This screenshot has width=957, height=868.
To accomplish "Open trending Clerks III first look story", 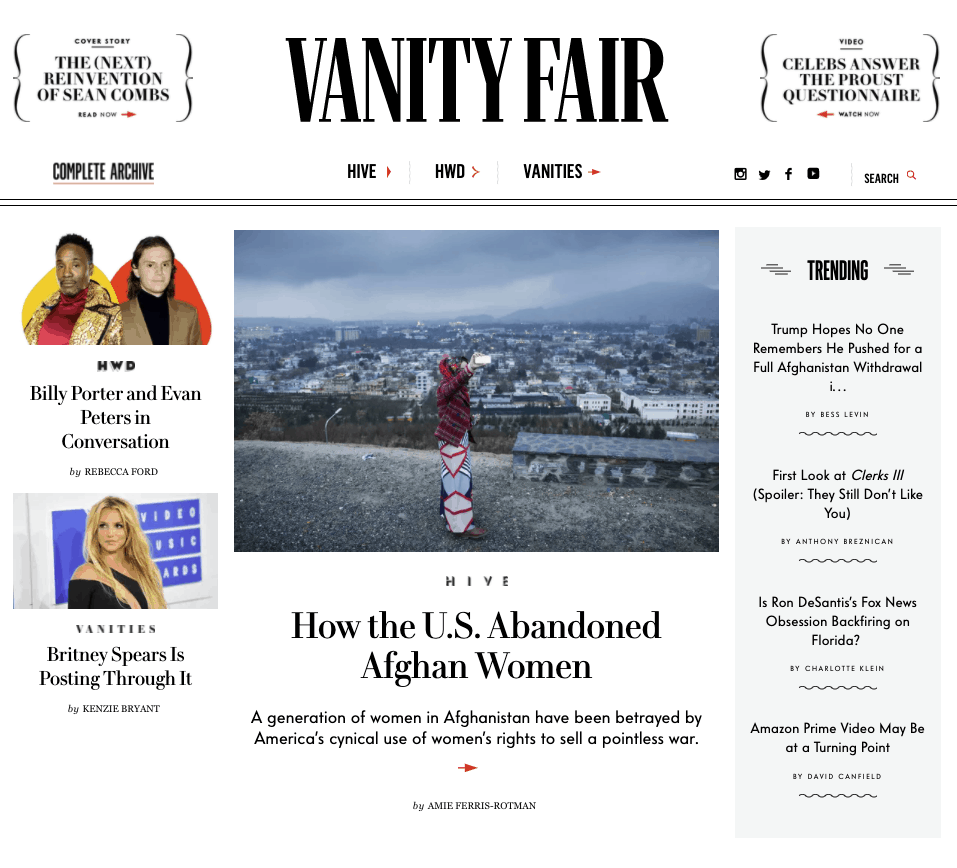I will tap(837, 494).
